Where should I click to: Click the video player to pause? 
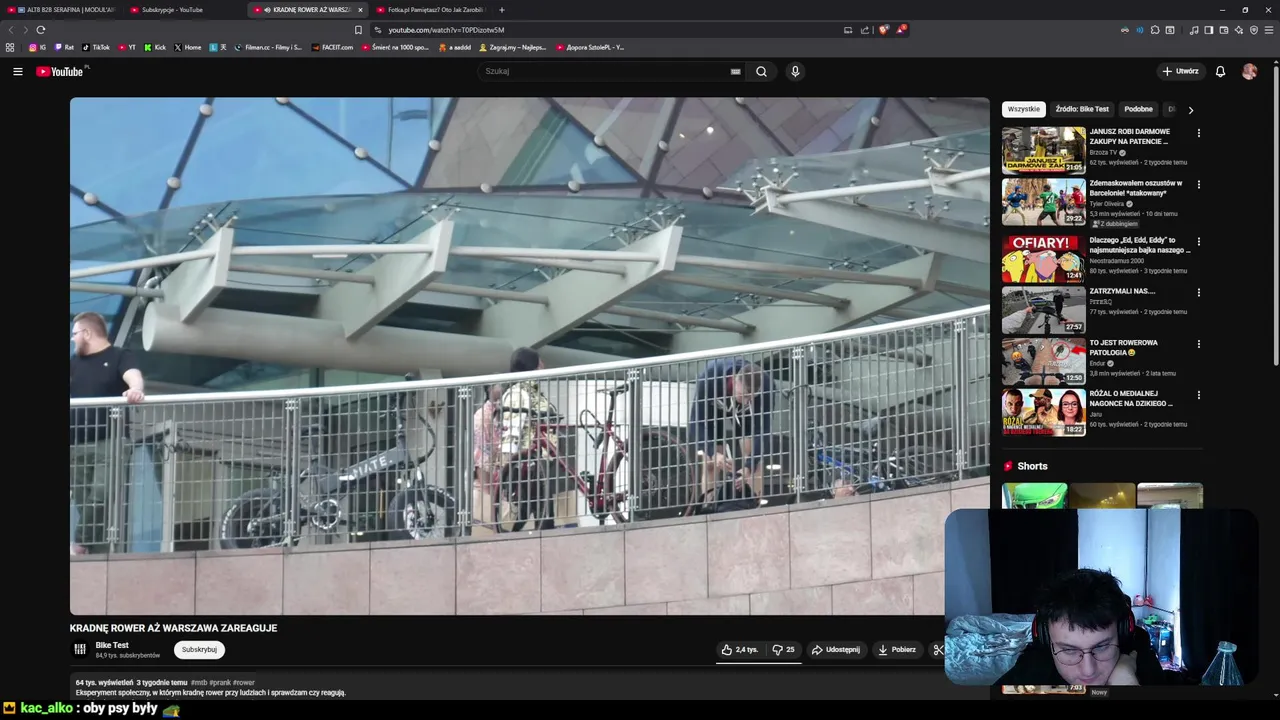(529, 356)
